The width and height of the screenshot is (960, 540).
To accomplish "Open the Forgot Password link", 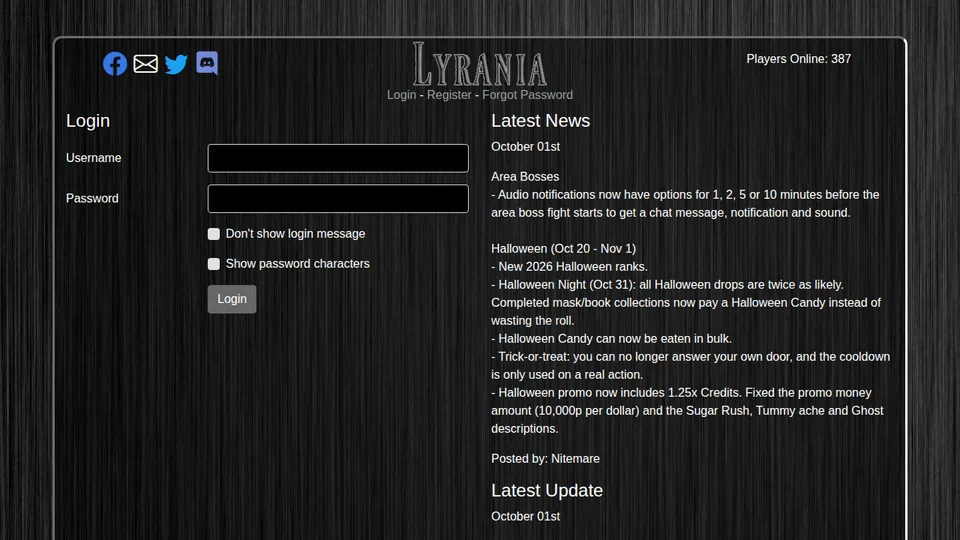I will click(x=527, y=95).
